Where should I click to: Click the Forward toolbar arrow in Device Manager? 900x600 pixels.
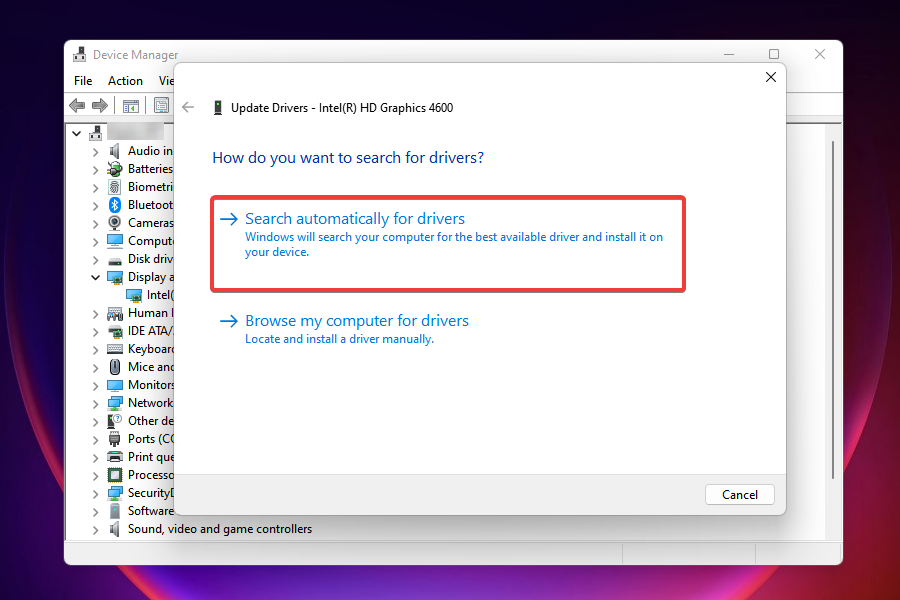pyautogui.click(x=100, y=106)
